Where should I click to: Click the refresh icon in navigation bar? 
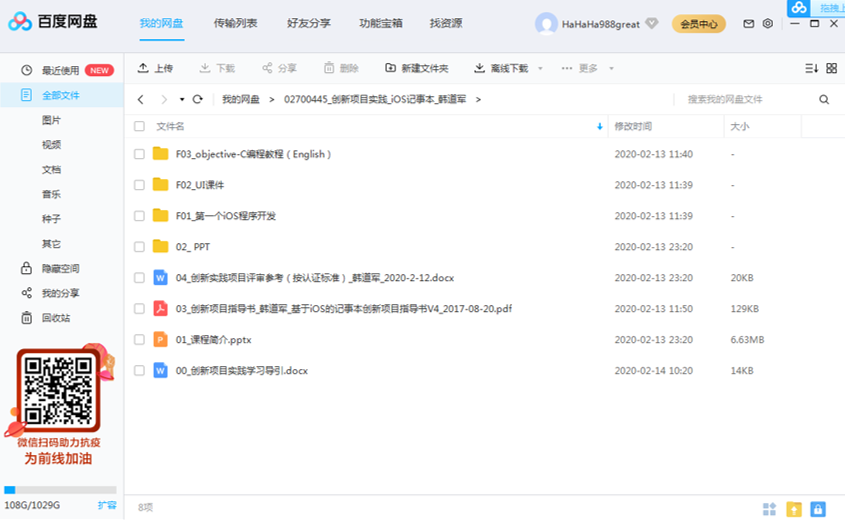tap(198, 100)
